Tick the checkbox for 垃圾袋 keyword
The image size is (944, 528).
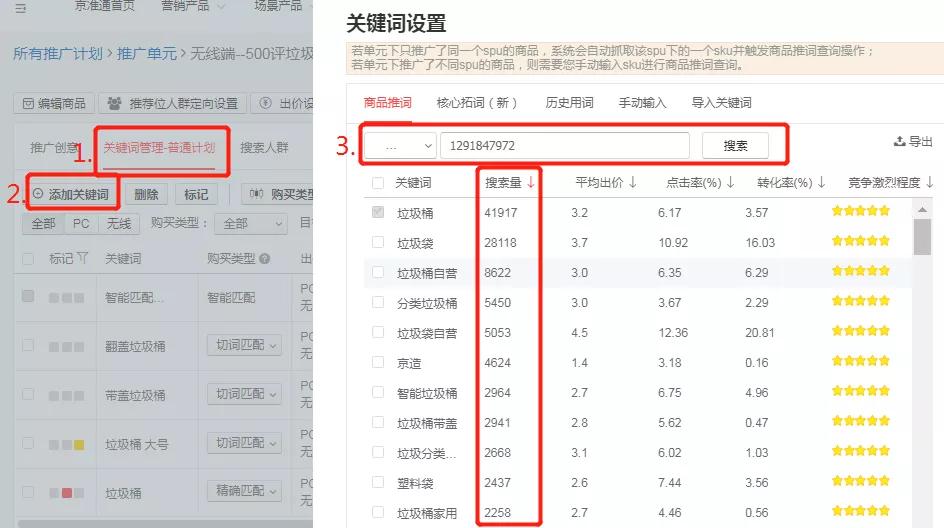coord(378,242)
